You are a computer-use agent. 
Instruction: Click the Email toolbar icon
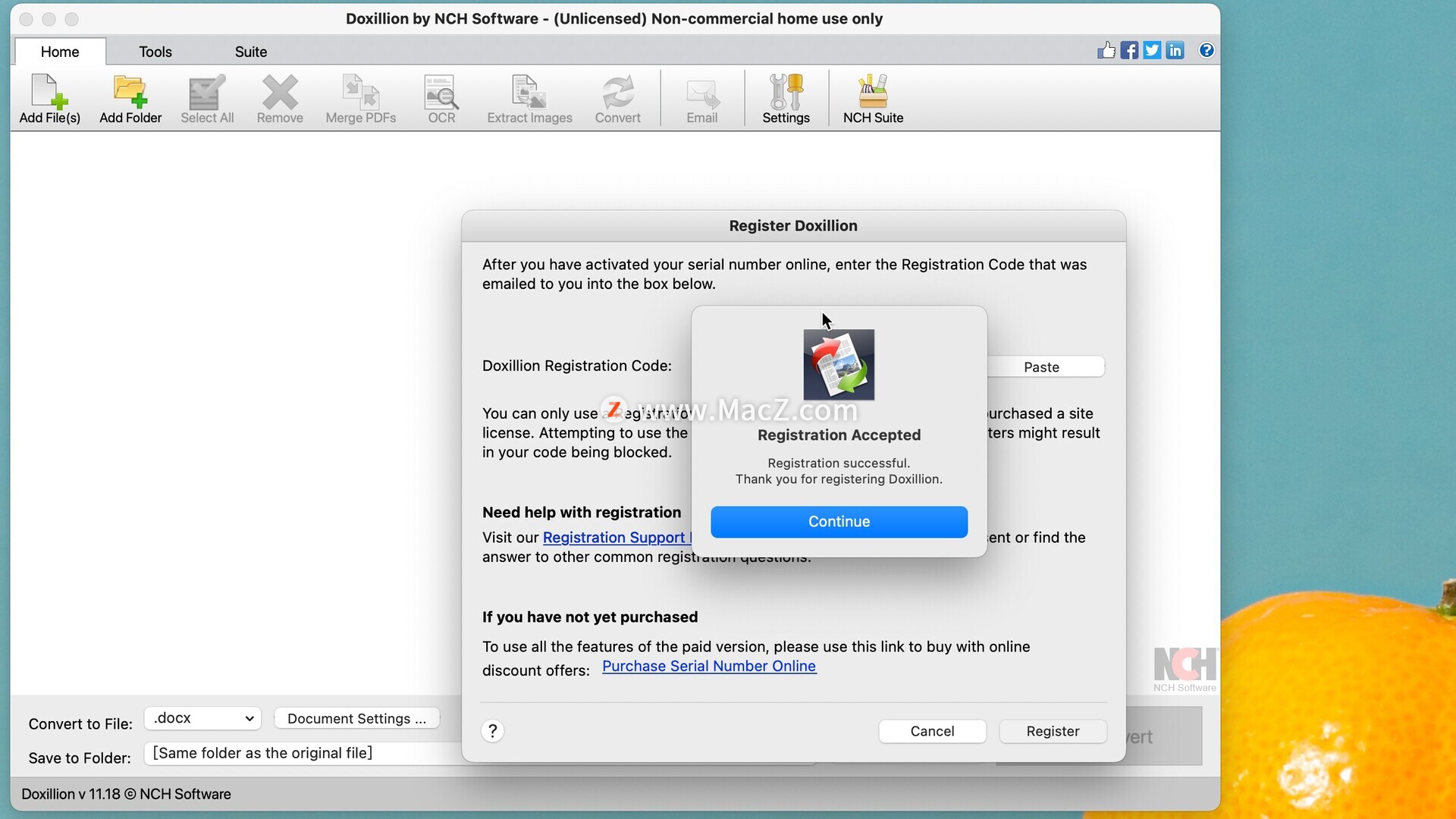[702, 99]
